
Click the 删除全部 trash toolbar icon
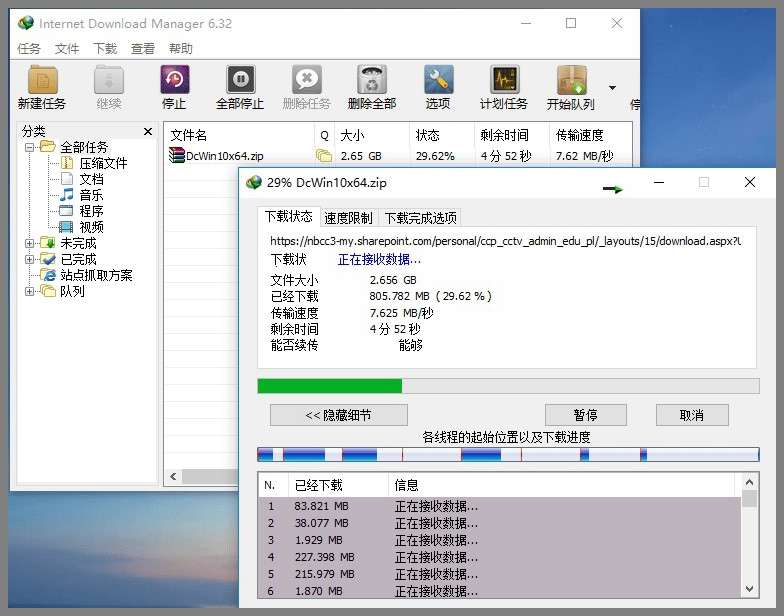[372, 80]
